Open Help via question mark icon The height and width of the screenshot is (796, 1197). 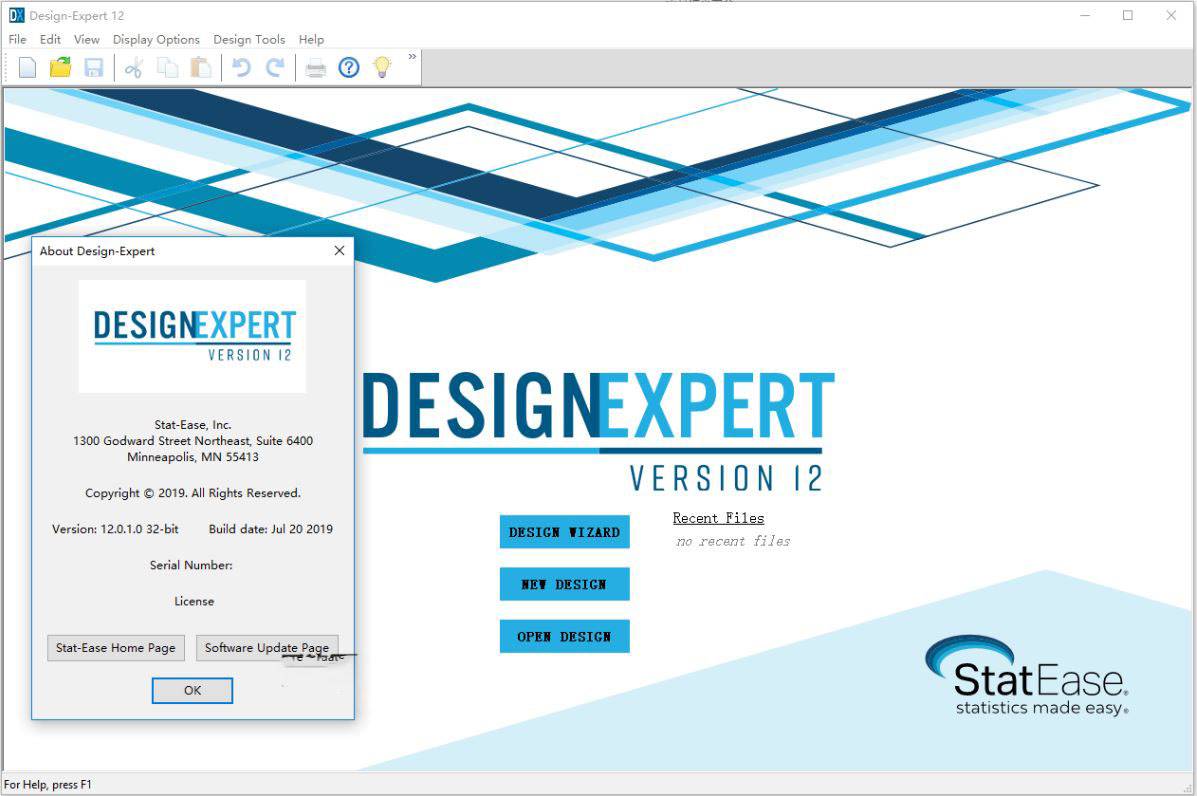pos(349,68)
